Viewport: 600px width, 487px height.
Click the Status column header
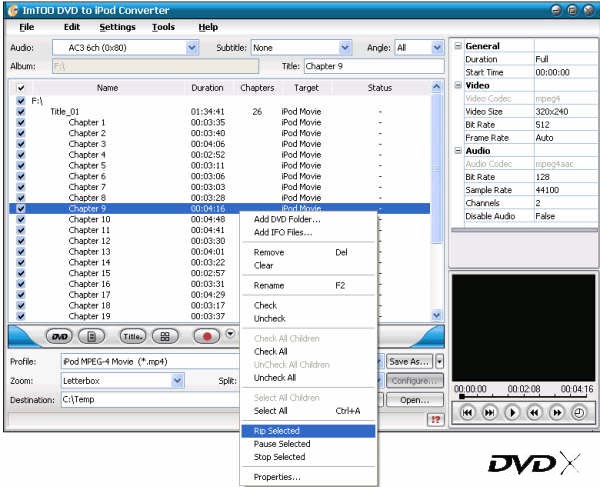[380, 88]
